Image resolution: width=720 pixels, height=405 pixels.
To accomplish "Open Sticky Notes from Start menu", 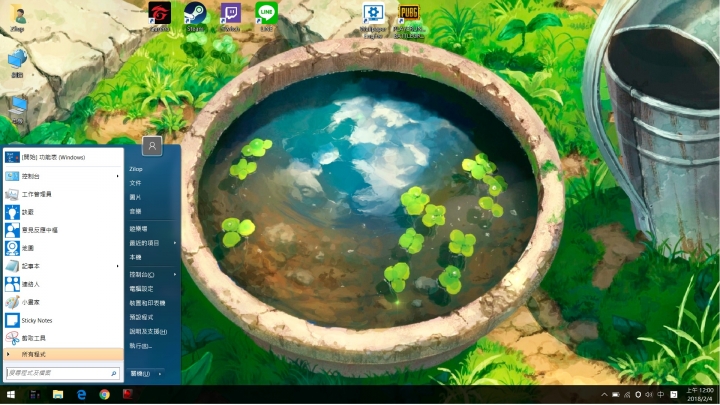I will [x=63, y=320].
